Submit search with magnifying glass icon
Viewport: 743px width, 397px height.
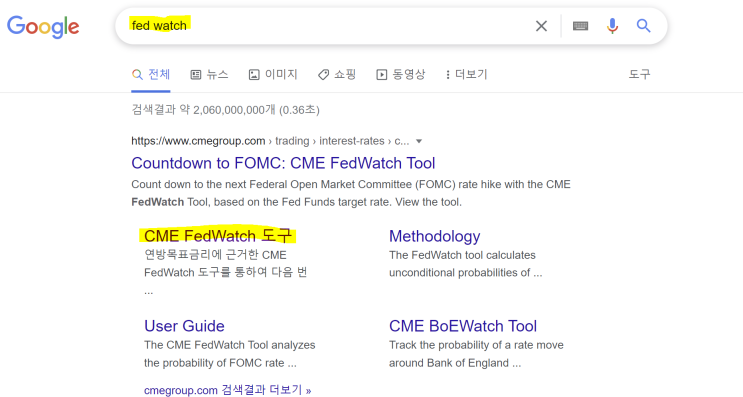643,26
